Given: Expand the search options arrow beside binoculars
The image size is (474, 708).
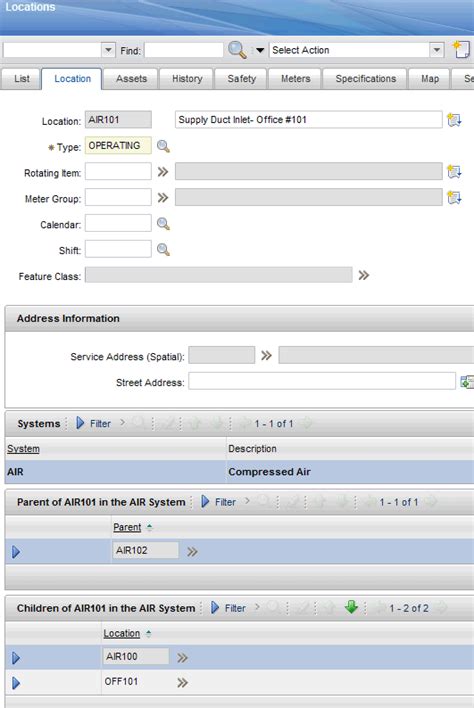Looking at the screenshot, I should click(x=260, y=50).
